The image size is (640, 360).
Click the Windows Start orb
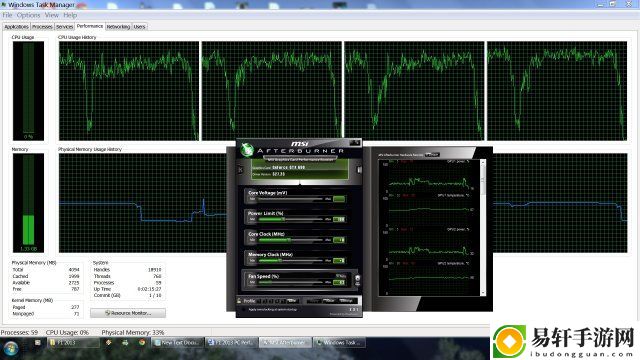click(11, 348)
